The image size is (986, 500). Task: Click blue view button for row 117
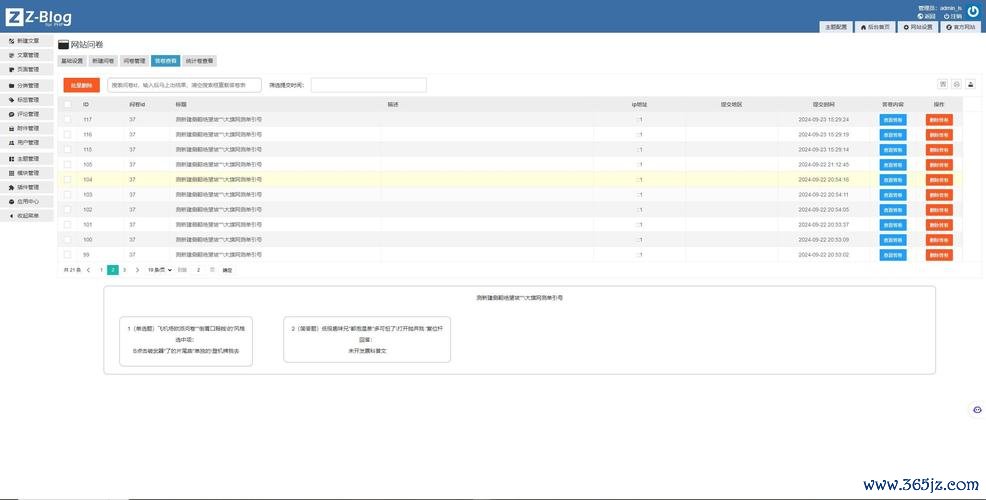point(893,119)
